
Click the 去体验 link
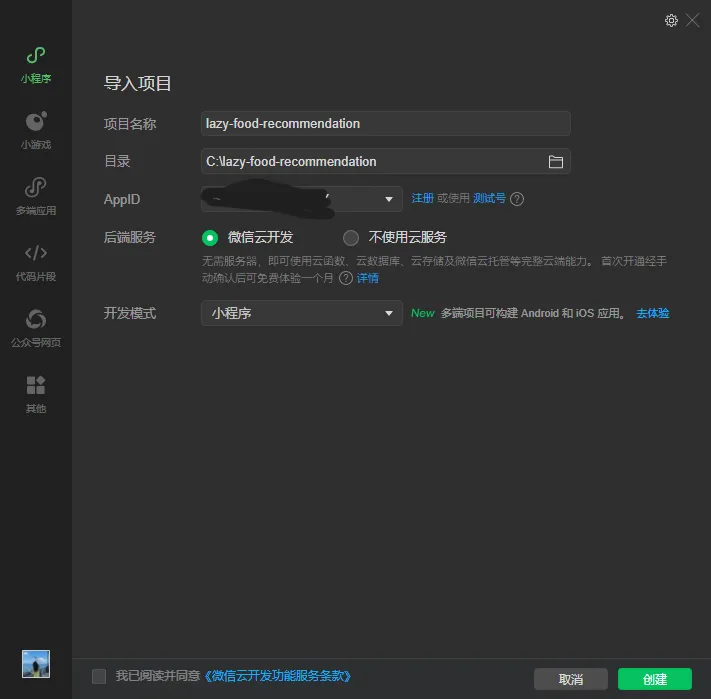click(653, 313)
